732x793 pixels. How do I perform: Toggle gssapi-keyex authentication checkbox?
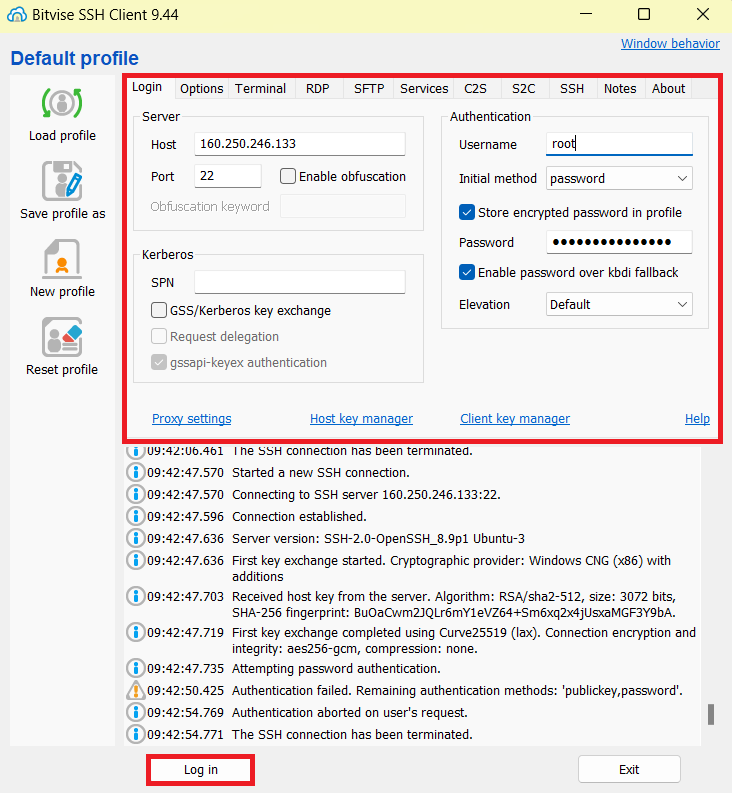click(159, 363)
